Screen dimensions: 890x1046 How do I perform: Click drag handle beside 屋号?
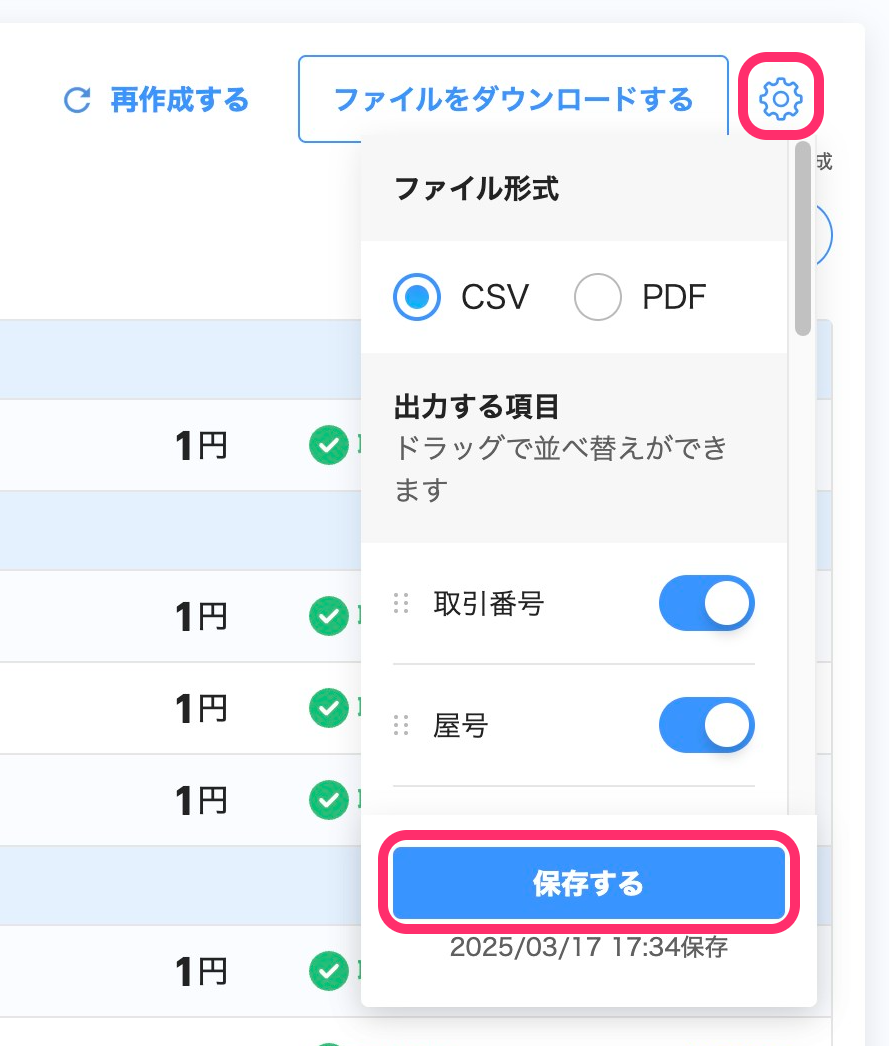[401, 725]
